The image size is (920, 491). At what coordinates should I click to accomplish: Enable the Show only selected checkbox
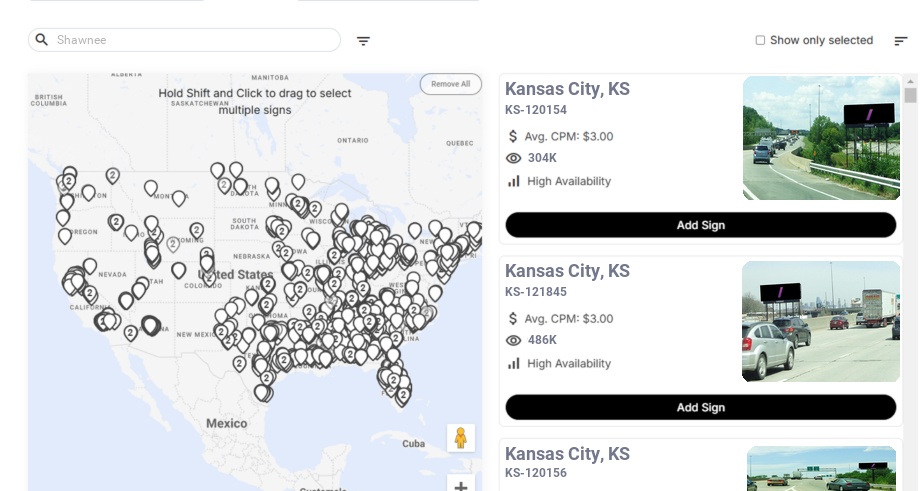pyautogui.click(x=760, y=40)
